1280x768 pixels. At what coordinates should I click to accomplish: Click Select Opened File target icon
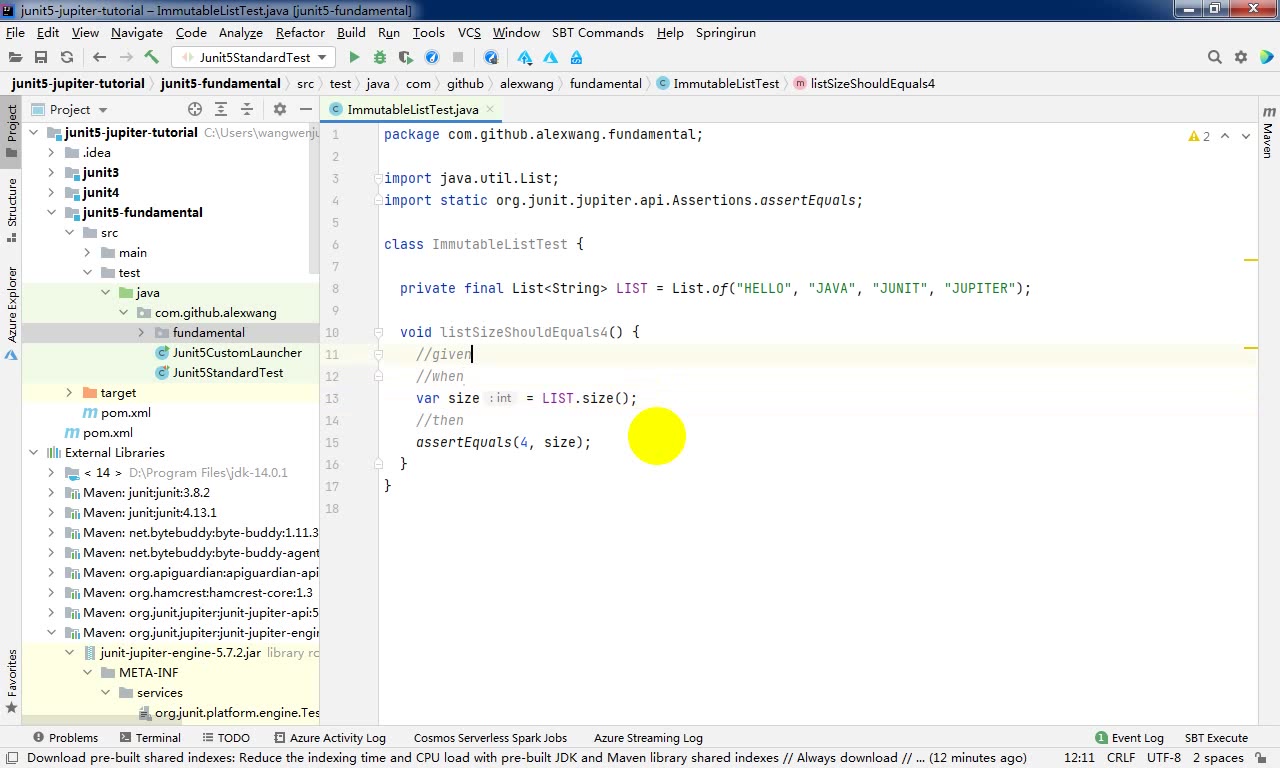click(x=195, y=109)
